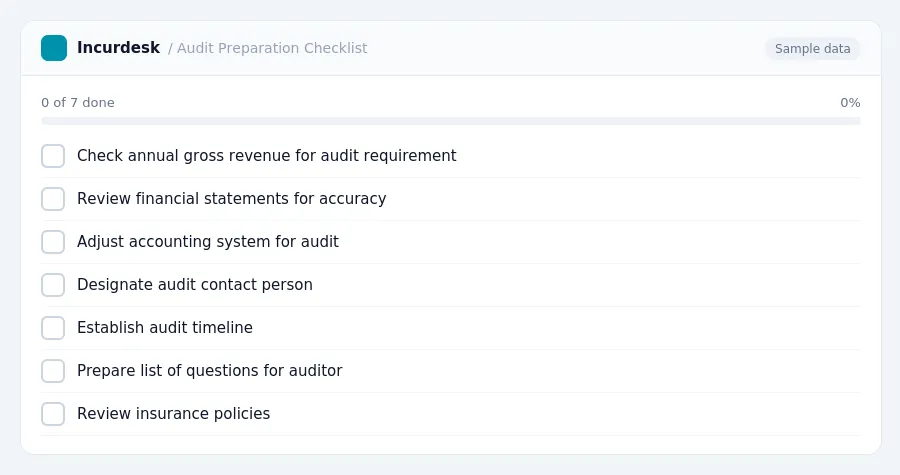Tick 'Prepare list of questions for auditor' checkbox
This screenshot has width=900, height=475.
click(53, 371)
